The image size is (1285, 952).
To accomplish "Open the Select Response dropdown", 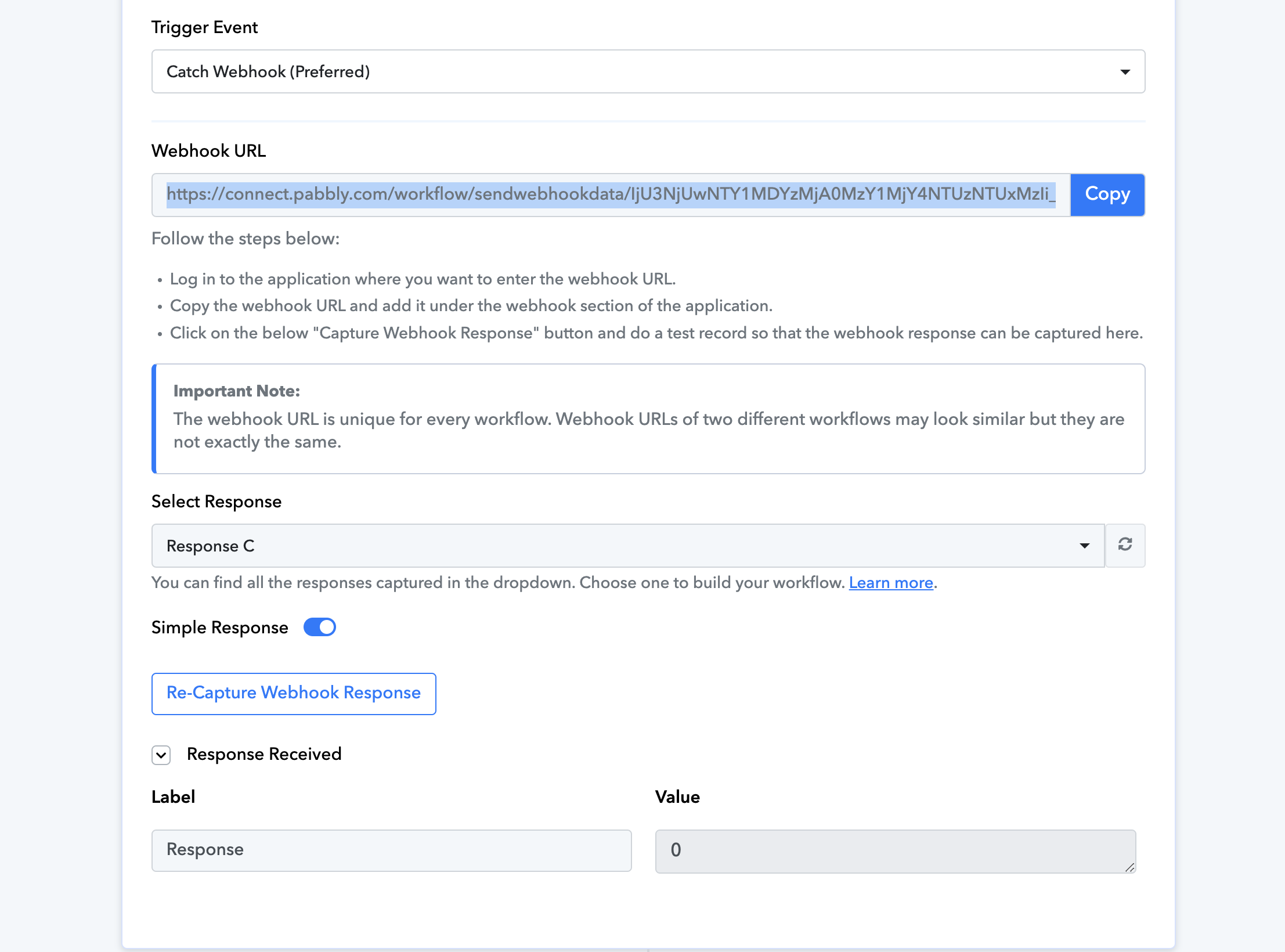I will coord(627,546).
